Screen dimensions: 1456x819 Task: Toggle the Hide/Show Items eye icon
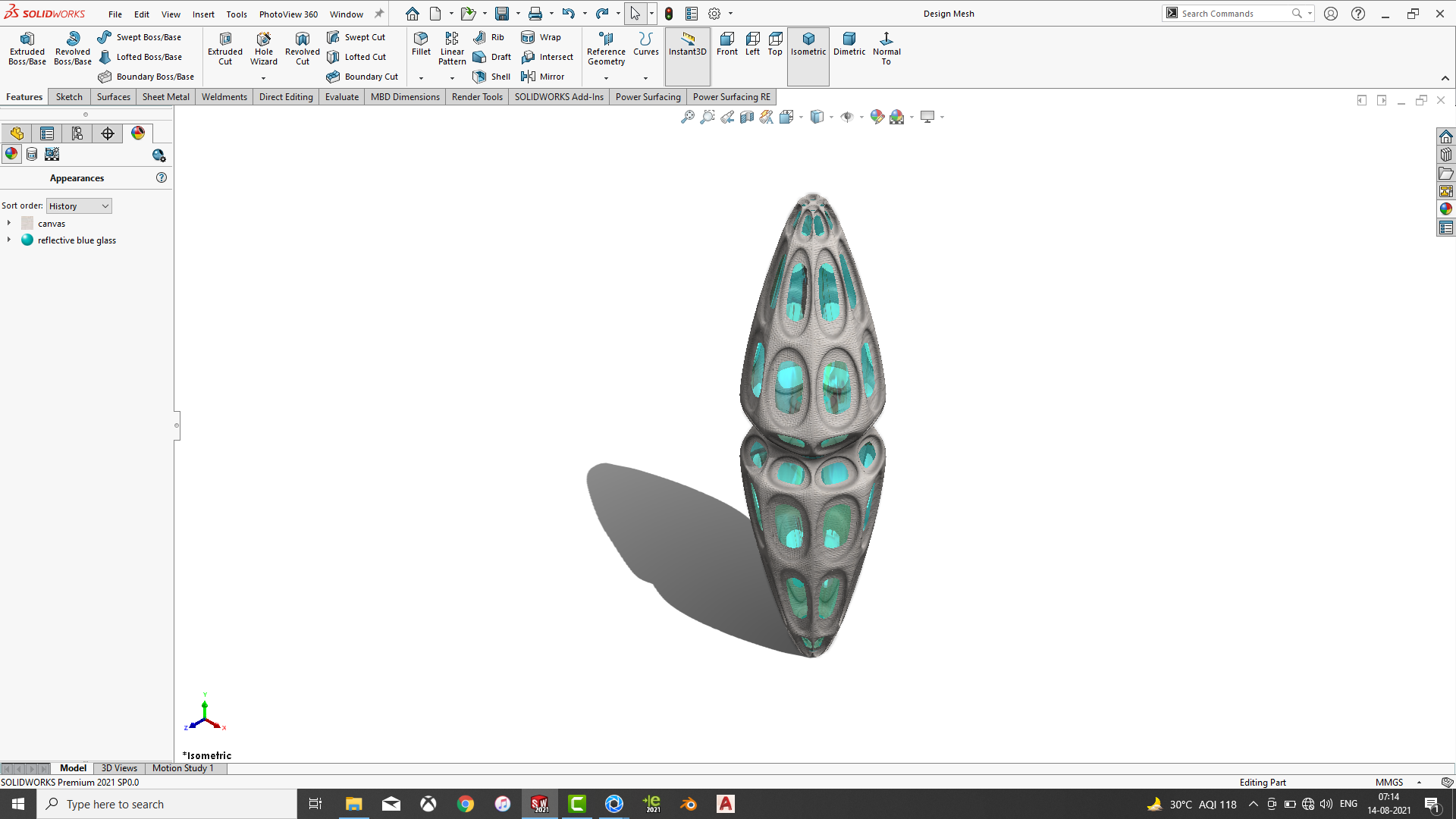[847, 117]
